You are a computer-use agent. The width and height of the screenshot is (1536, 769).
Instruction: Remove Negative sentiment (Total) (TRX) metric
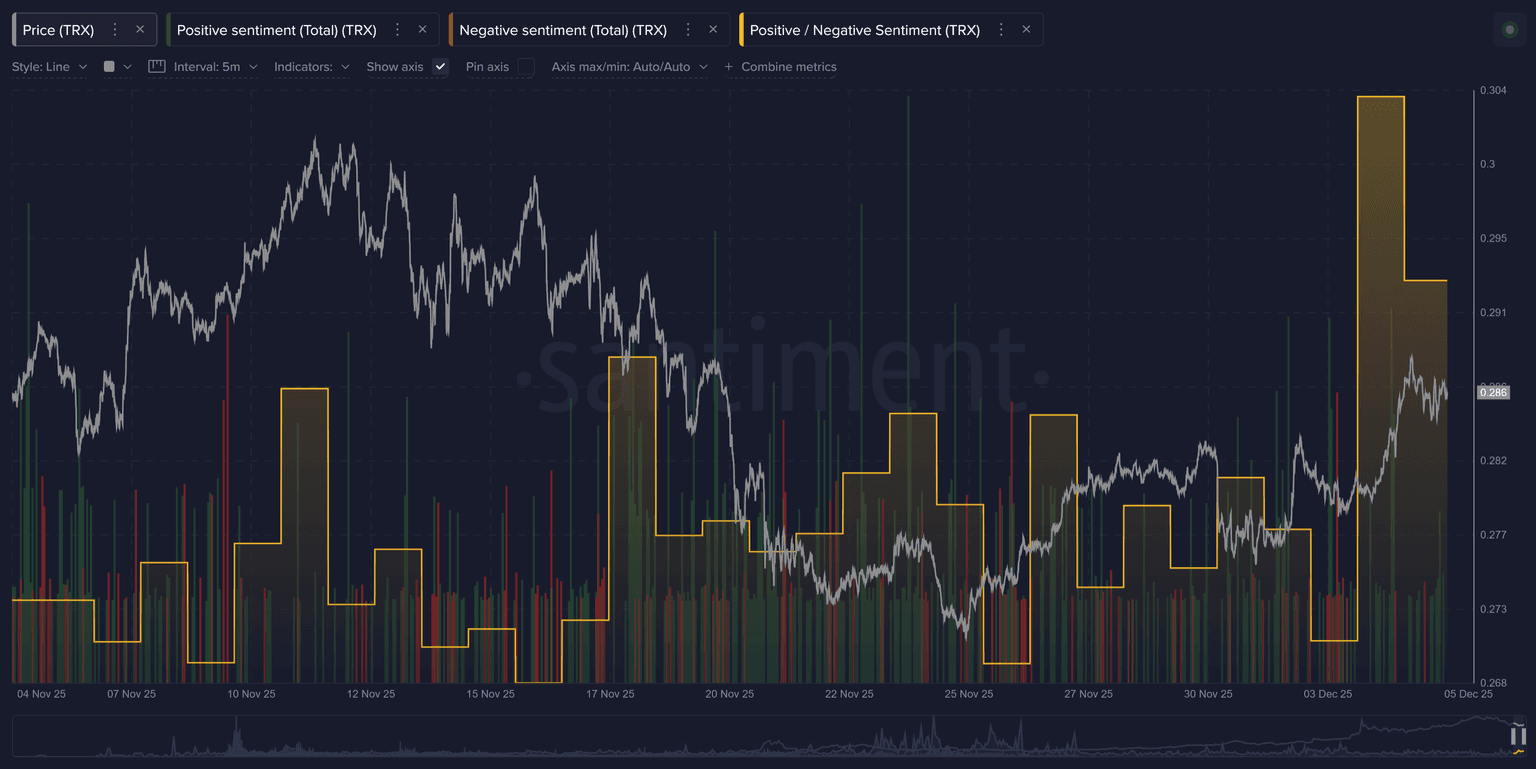coord(713,30)
